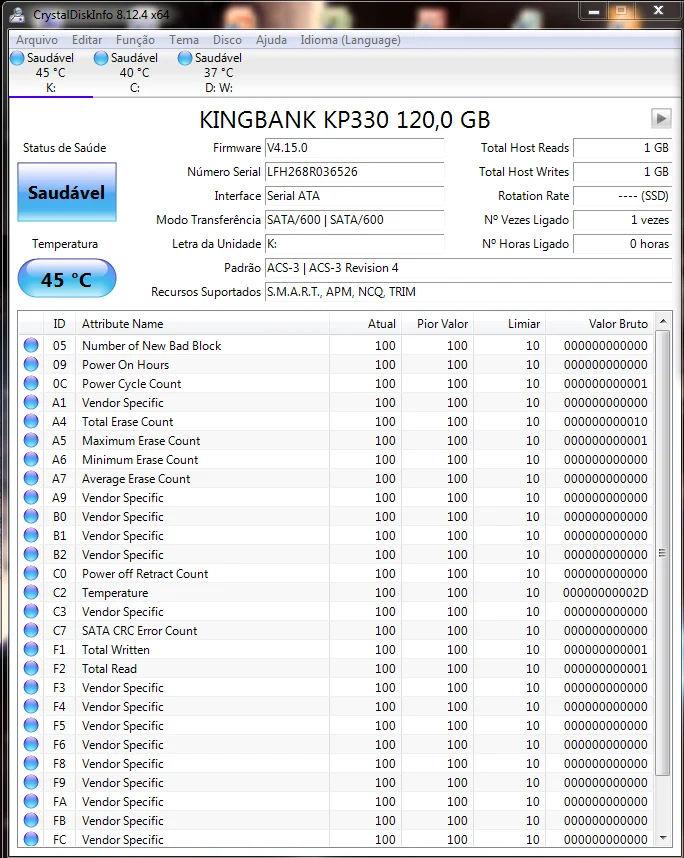Click the Attribute Name column header

tap(202, 324)
